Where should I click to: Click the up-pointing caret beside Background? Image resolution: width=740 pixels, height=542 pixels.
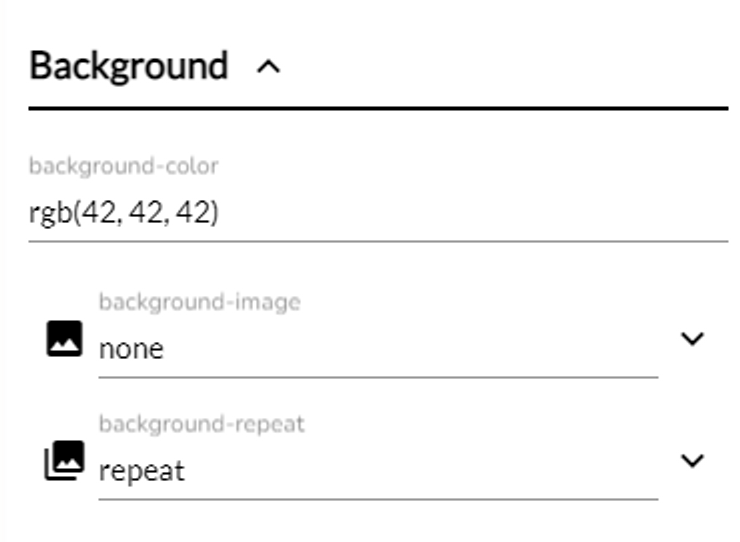click(268, 67)
